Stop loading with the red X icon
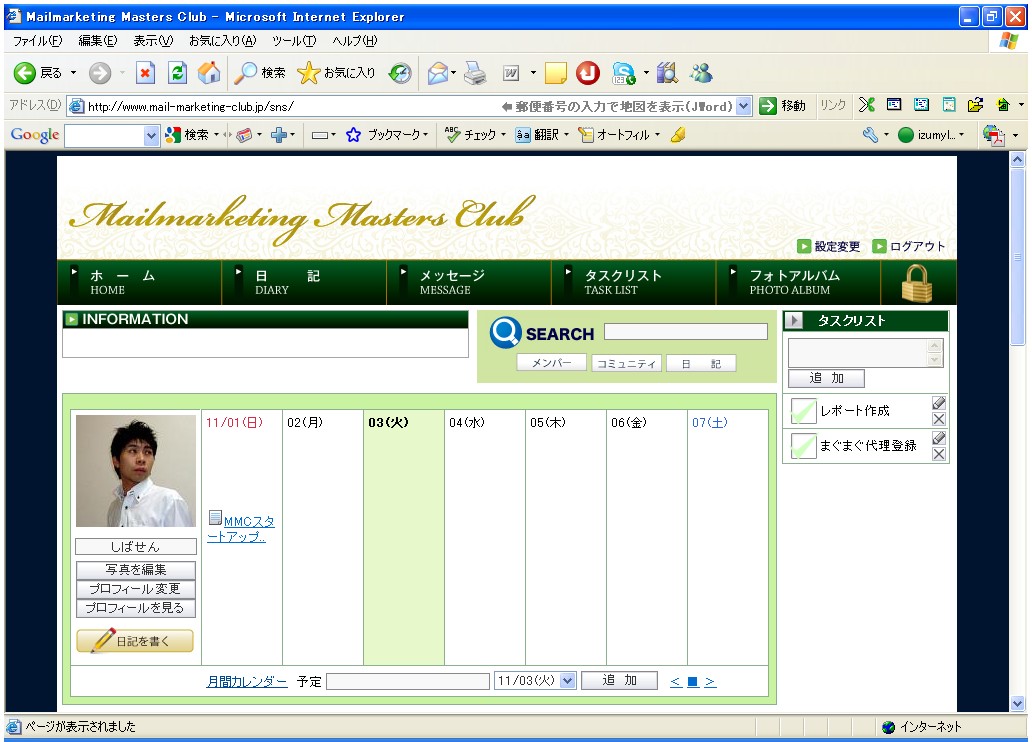The height and width of the screenshot is (742, 1032). point(145,72)
